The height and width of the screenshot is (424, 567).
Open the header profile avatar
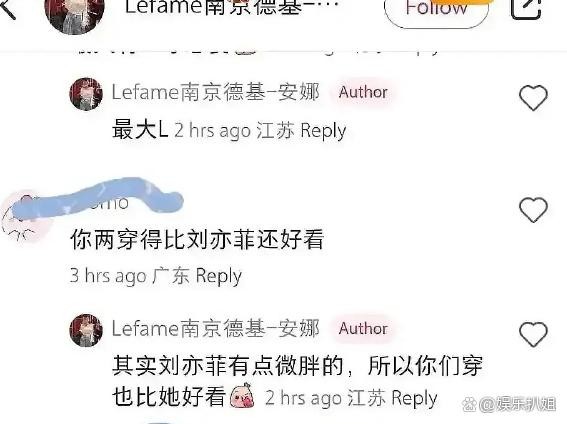pos(74,13)
